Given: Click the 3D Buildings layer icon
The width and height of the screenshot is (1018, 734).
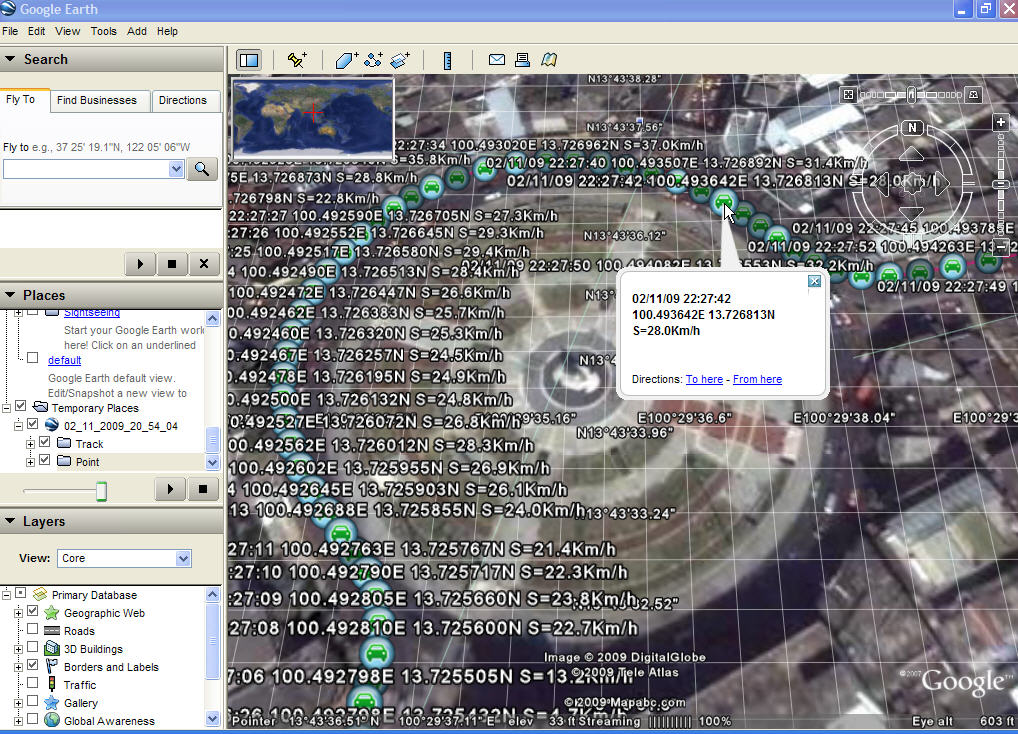Looking at the screenshot, I should (52, 648).
